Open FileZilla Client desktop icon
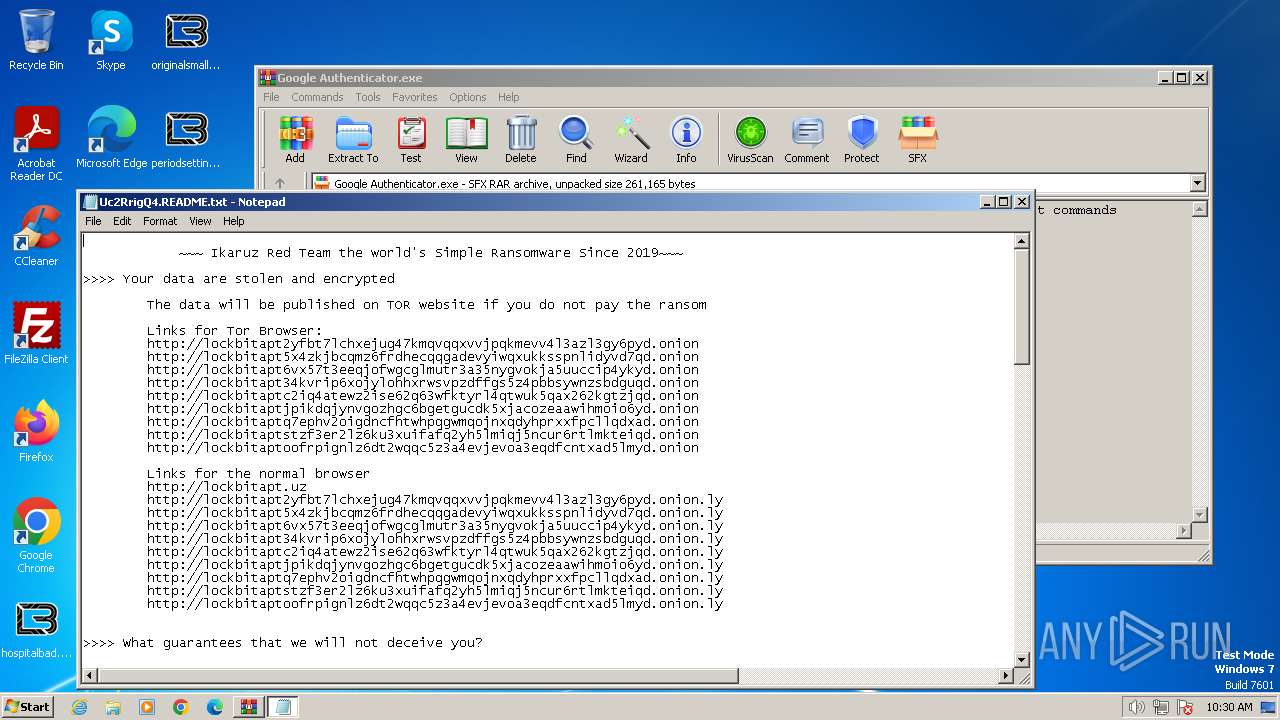The image size is (1280, 720). pyautogui.click(x=36, y=334)
